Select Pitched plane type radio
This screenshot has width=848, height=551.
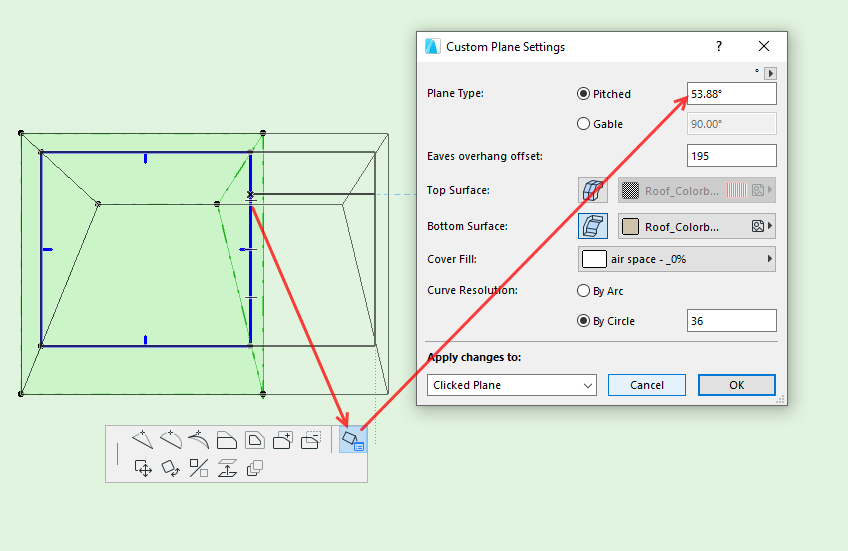583,94
